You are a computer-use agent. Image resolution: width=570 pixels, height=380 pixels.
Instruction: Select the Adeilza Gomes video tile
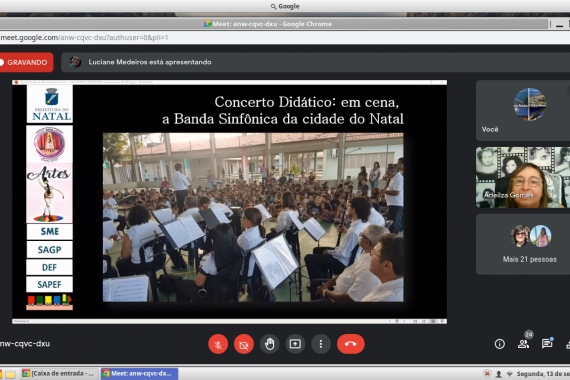[x=523, y=177]
